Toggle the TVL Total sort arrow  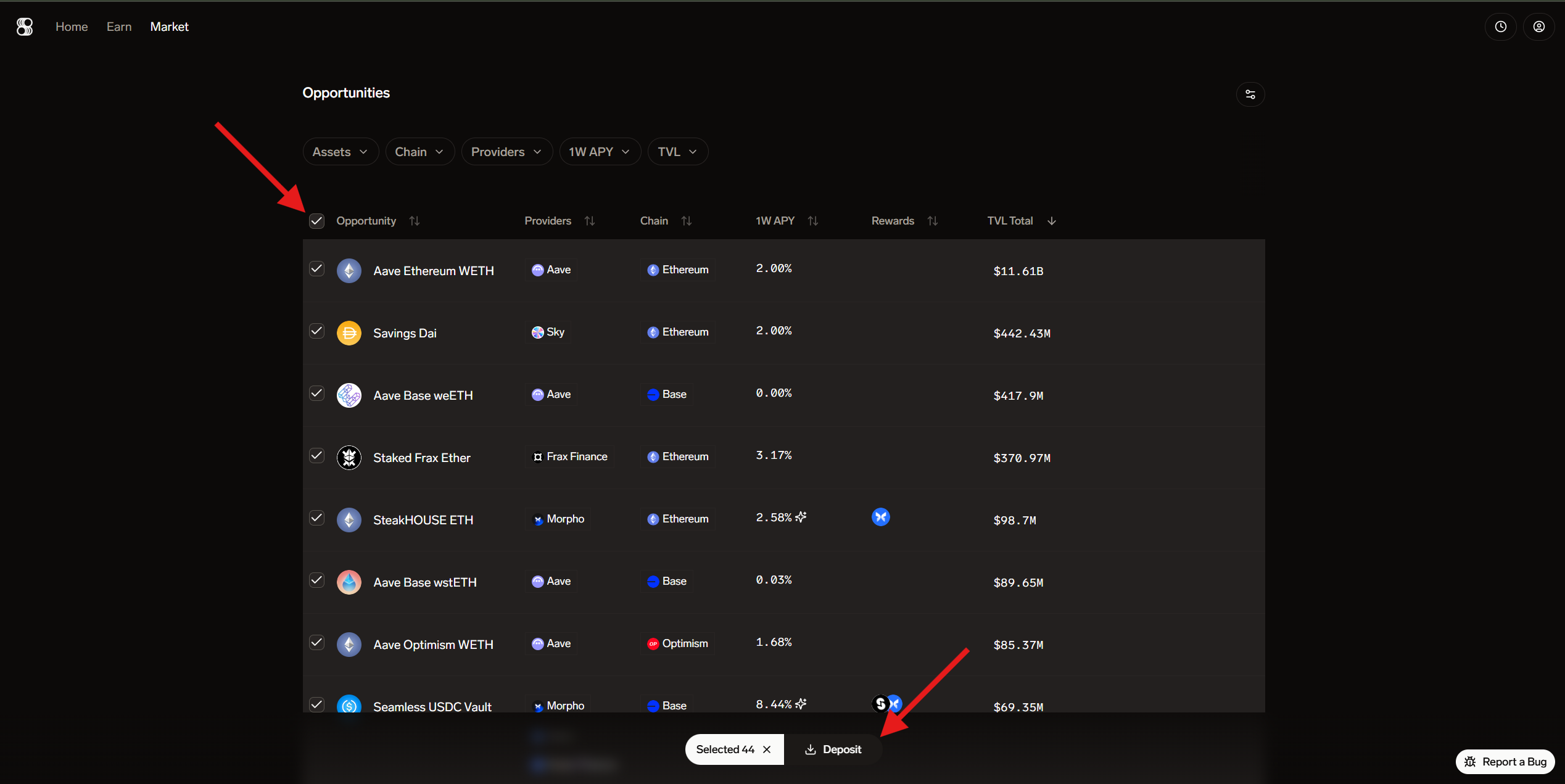[x=1051, y=221]
